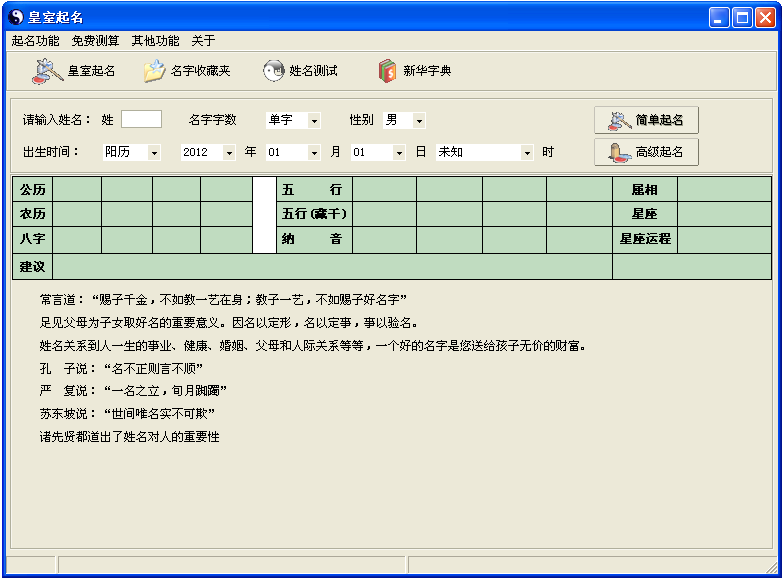
Task: Click the resize grip in the status bar corner
Action: coord(772,566)
